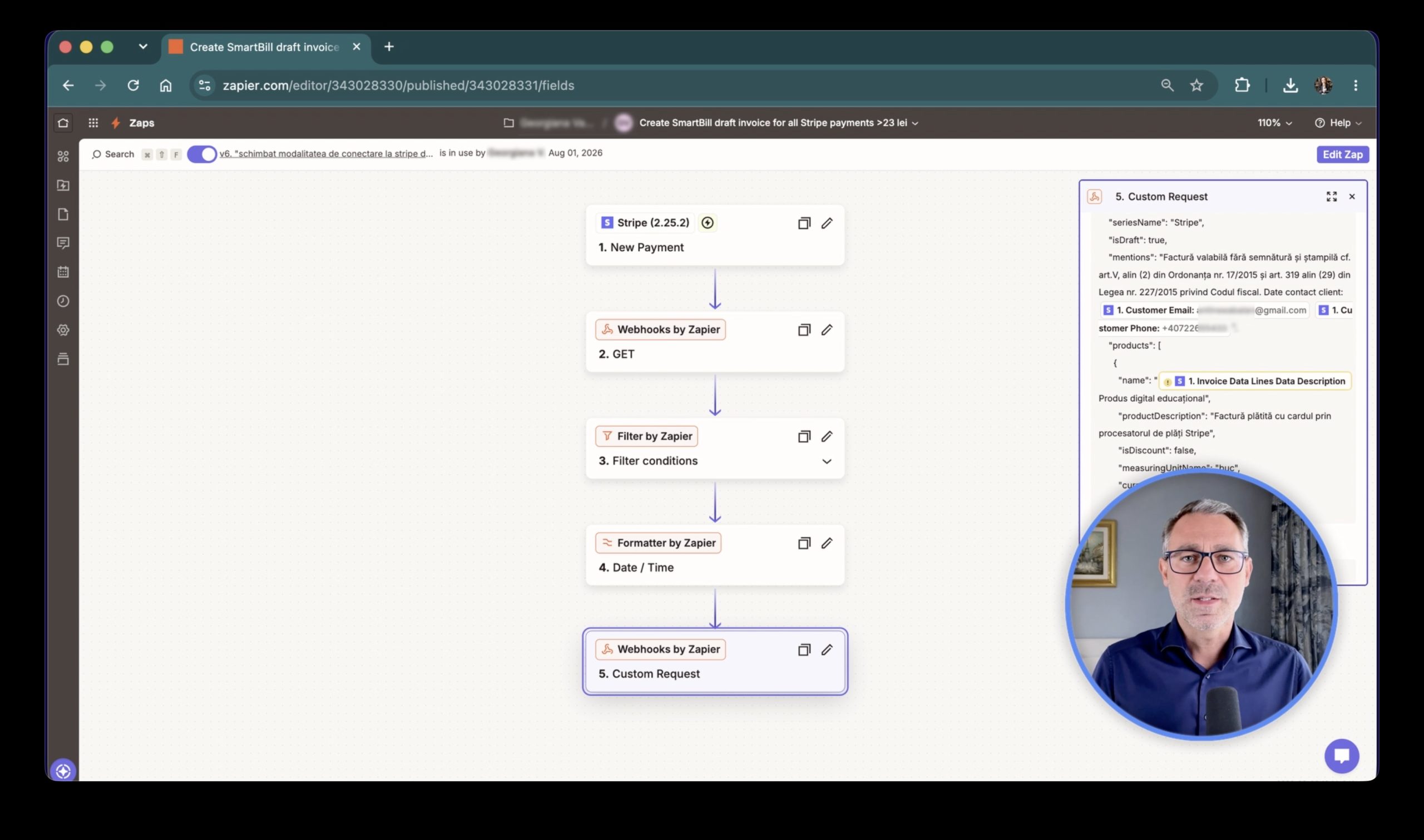Screen dimensions: 1424x840
Task: Open the Help dropdown menu
Action: tap(1338, 123)
